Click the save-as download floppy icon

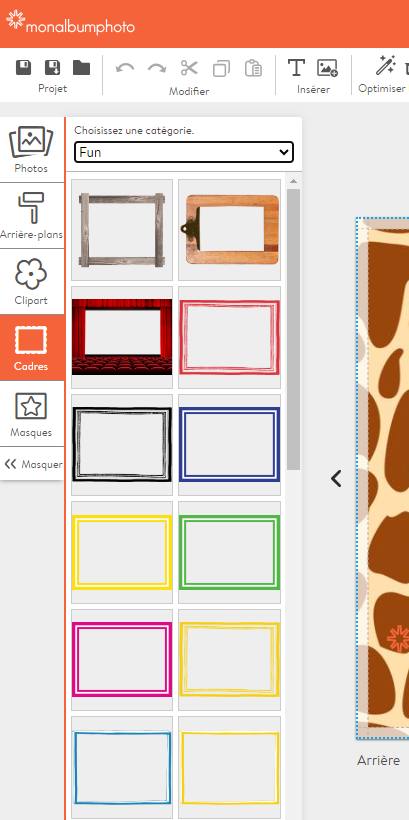(x=52, y=67)
